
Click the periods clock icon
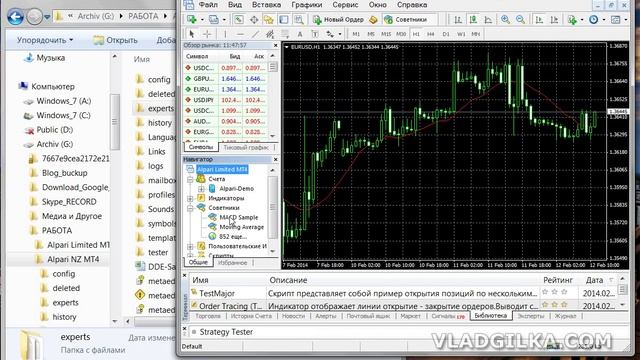(x=593, y=19)
